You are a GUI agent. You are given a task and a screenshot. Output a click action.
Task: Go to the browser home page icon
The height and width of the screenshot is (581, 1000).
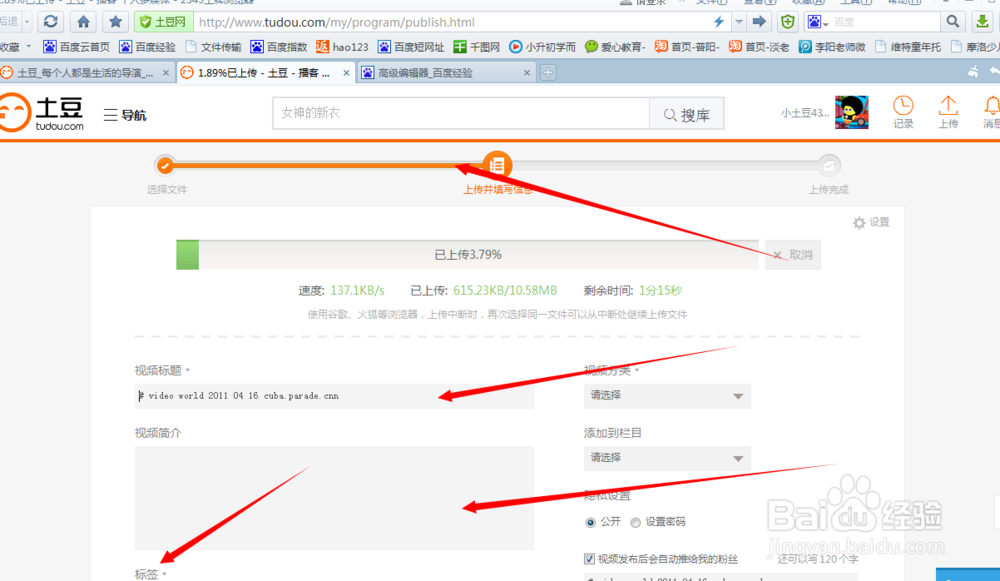(84, 22)
